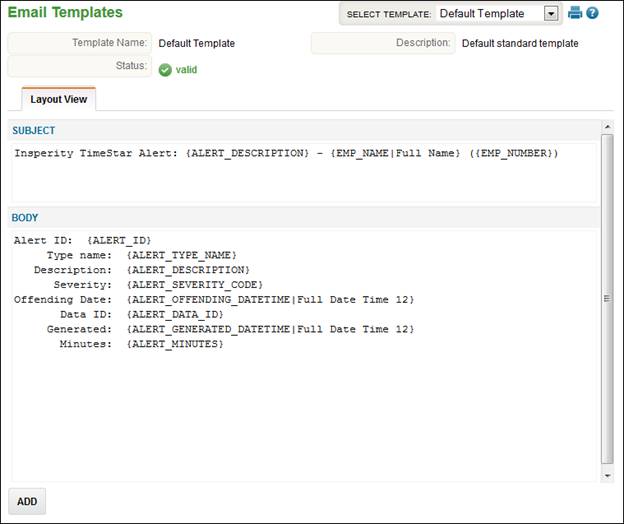
Task: Click the Insperity TimeStar Alert subject text
Action: (96, 153)
